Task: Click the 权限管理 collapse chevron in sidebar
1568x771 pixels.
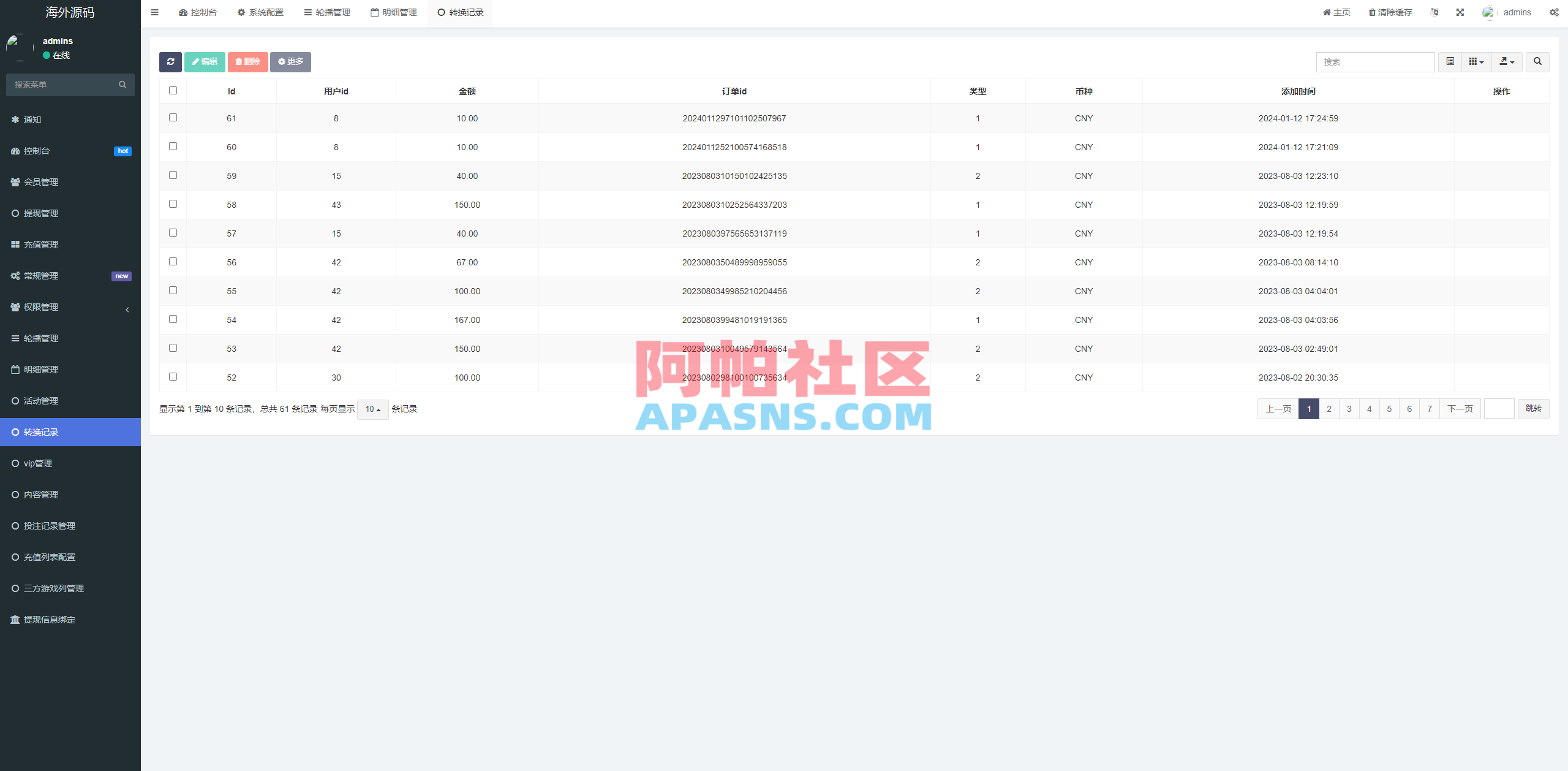Action: click(x=127, y=310)
